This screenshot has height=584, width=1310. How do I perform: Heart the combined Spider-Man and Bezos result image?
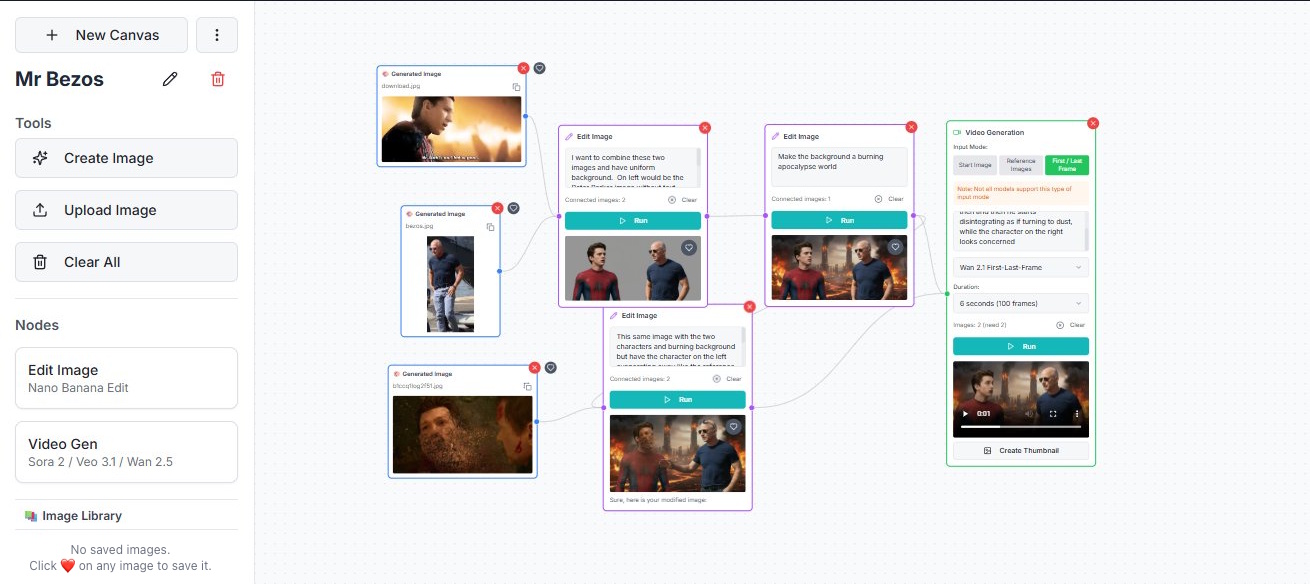click(x=688, y=247)
